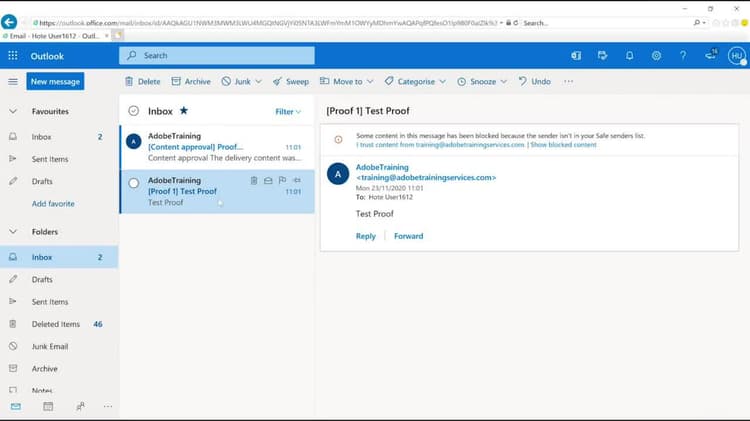750x421 pixels.
Task: Click the Delete trash icon in toolbar
Action: click(129, 81)
